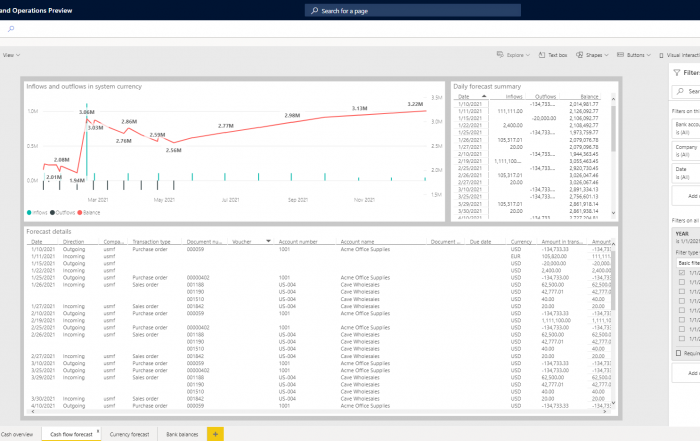This screenshot has height=441, width=700.
Task: Click the Visual interactions icon
Action: point(661,55)
